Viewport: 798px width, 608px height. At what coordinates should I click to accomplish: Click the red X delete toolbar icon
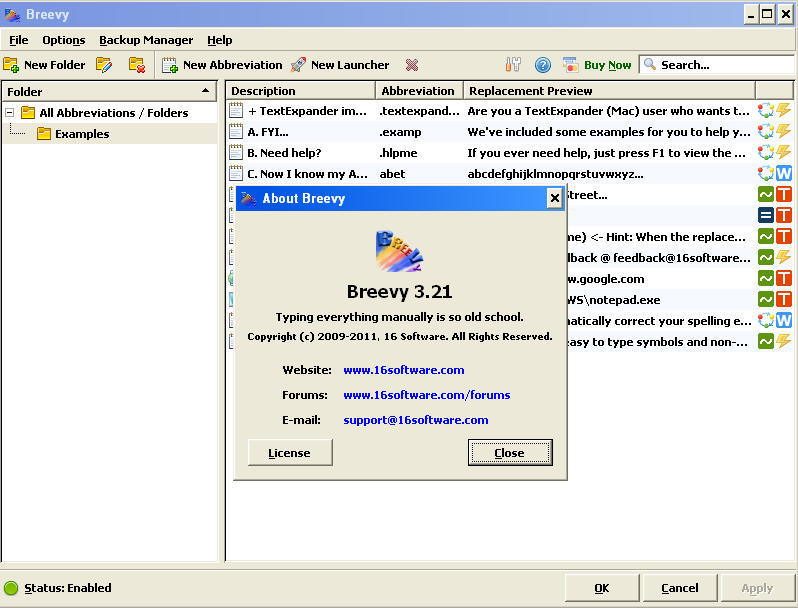point(412,65)
